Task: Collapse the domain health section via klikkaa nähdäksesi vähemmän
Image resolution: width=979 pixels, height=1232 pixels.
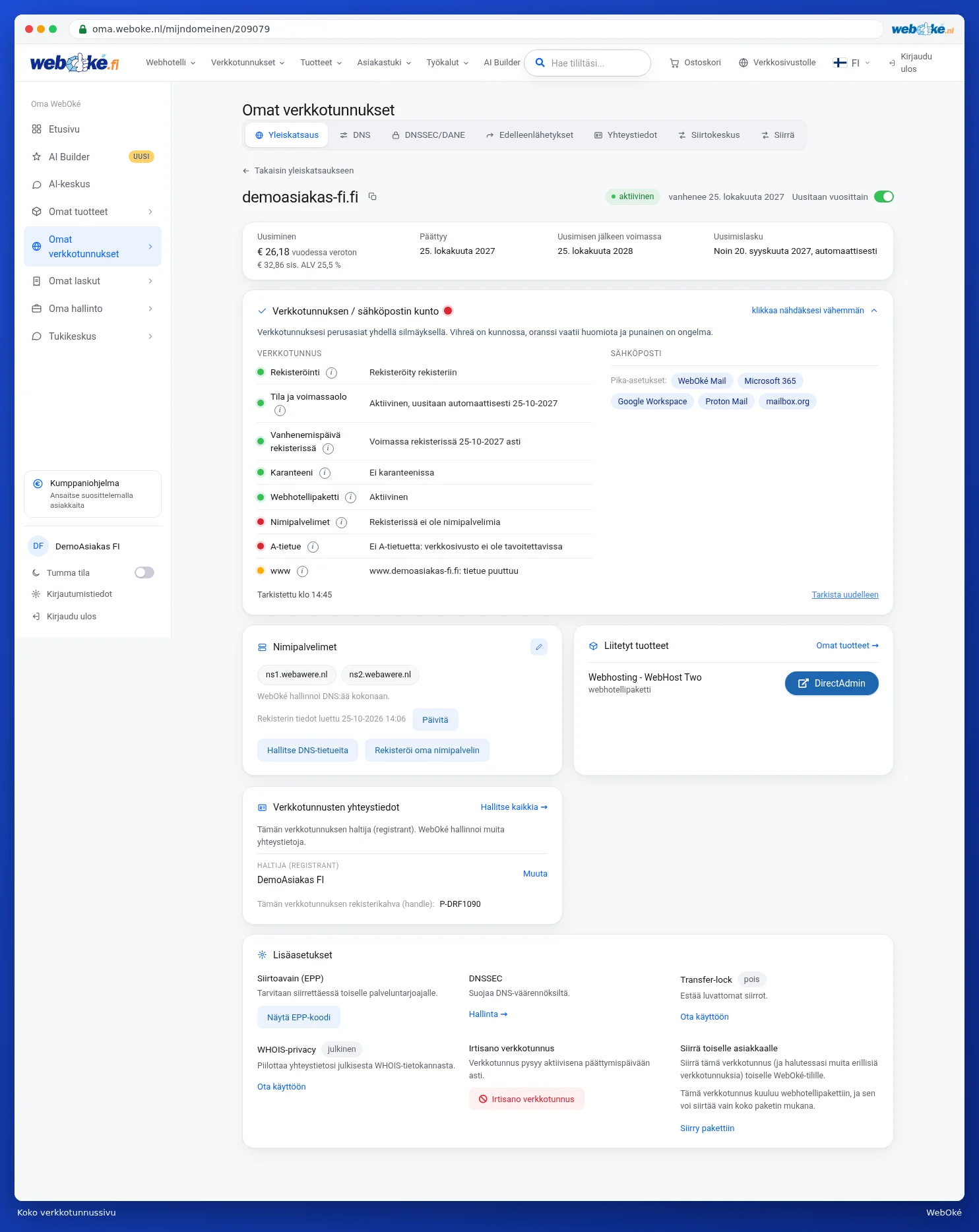Action: pyautogui.click(x=815, y=311)
